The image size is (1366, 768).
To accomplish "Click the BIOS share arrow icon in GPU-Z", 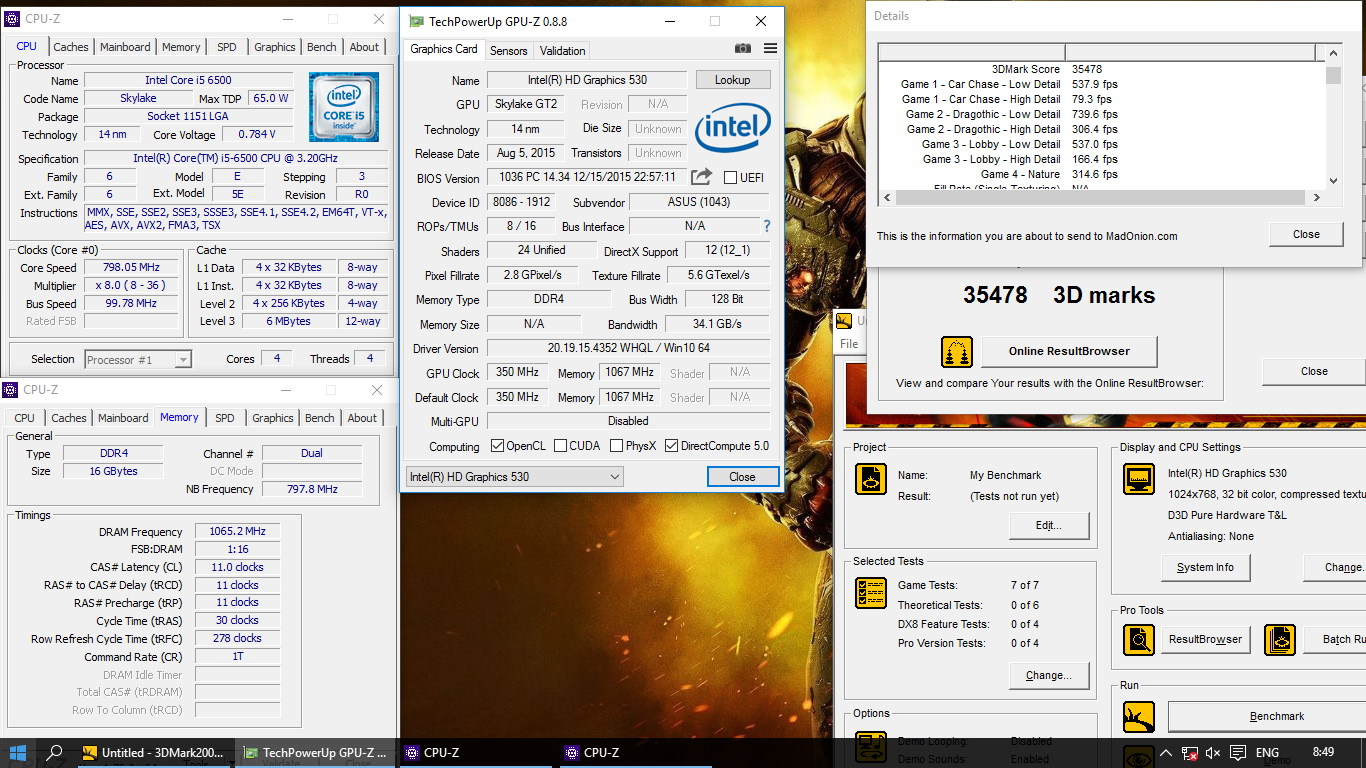I will pyautogui.click(x=702, y=177).
